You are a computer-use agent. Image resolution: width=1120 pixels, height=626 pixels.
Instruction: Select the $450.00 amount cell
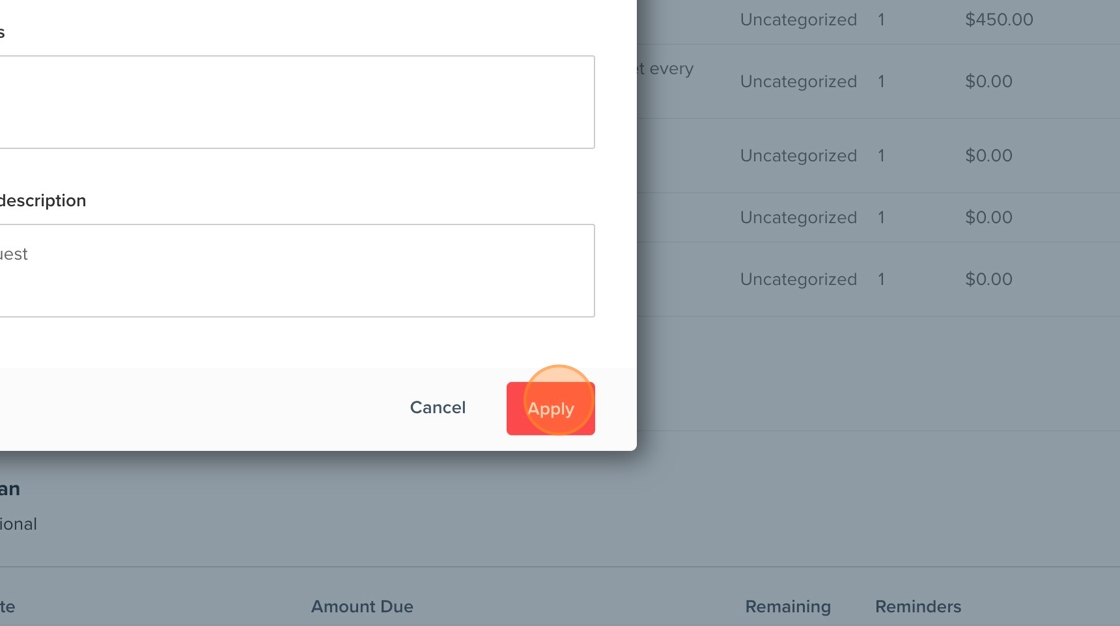pos(998,19)
